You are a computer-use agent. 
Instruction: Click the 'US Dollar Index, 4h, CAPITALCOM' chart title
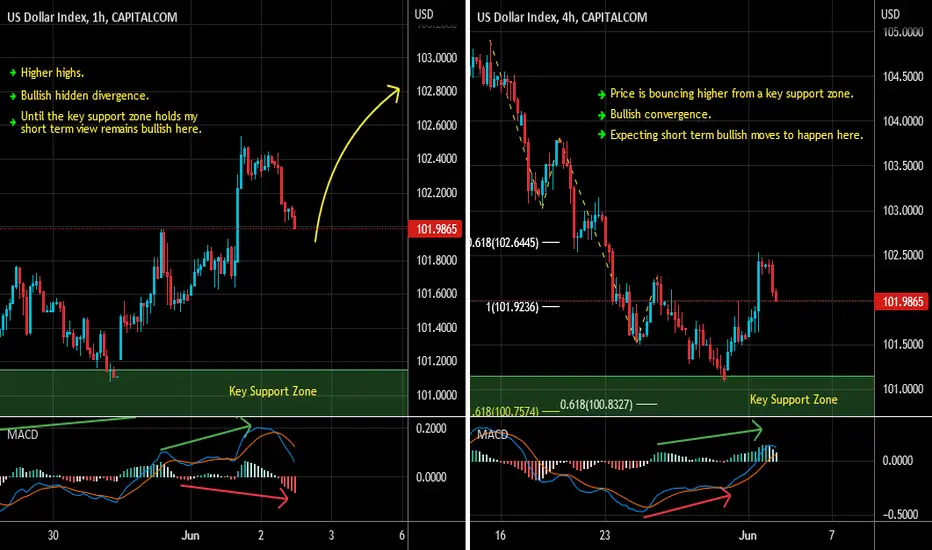coord(562,17)
